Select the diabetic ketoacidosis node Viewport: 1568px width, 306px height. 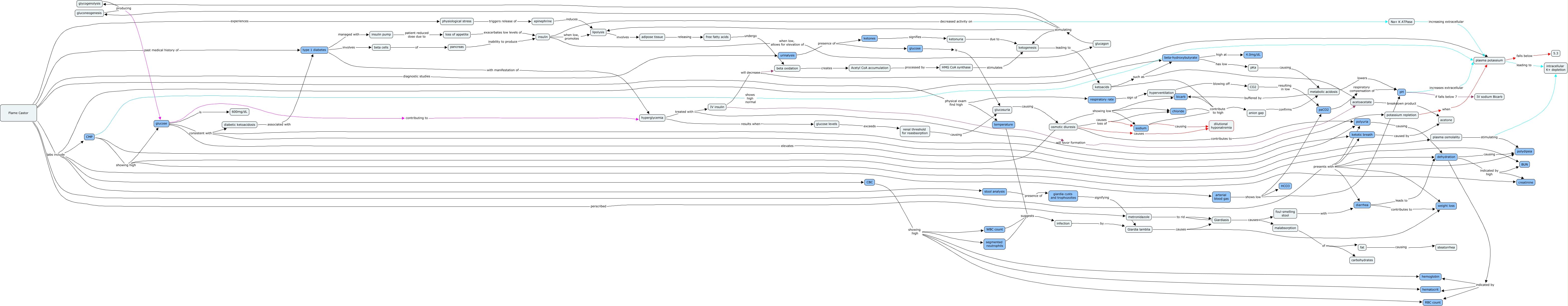click(240, 125)
